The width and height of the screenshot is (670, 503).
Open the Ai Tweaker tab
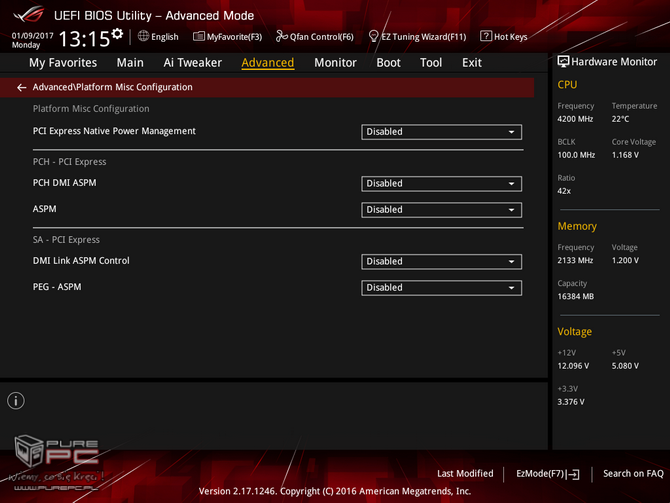coord(192,63)
